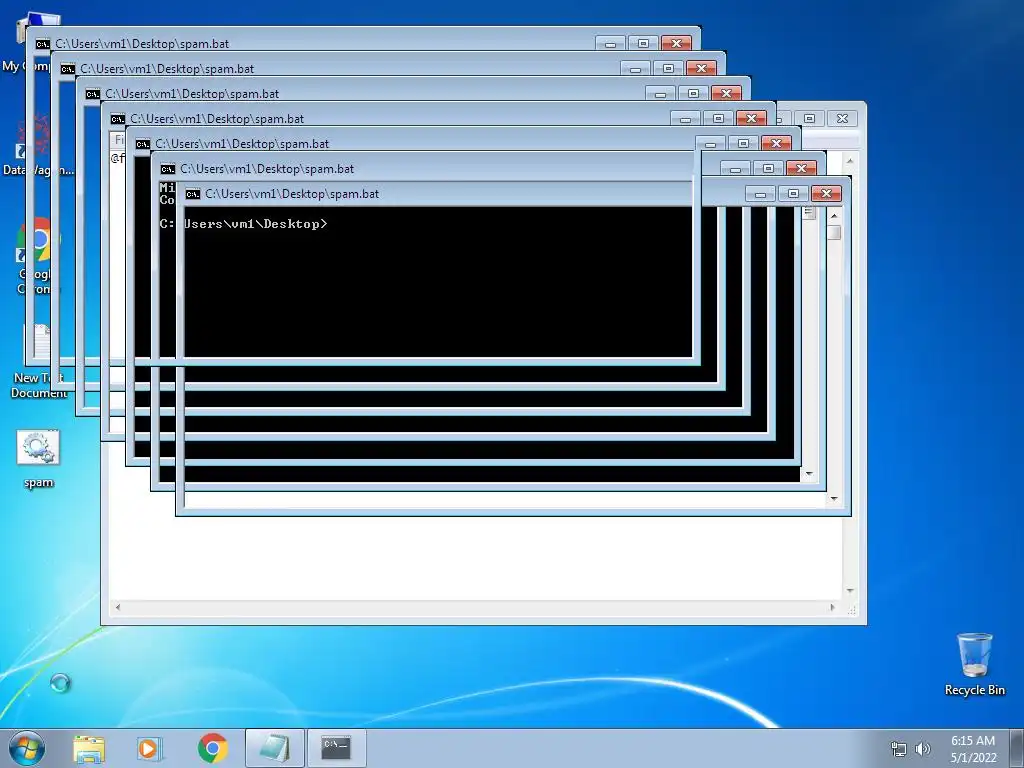Viewport: 1024px width, 768px height.
Task: Switch to Command Prompt taskbar button
Action: (336, 748)
